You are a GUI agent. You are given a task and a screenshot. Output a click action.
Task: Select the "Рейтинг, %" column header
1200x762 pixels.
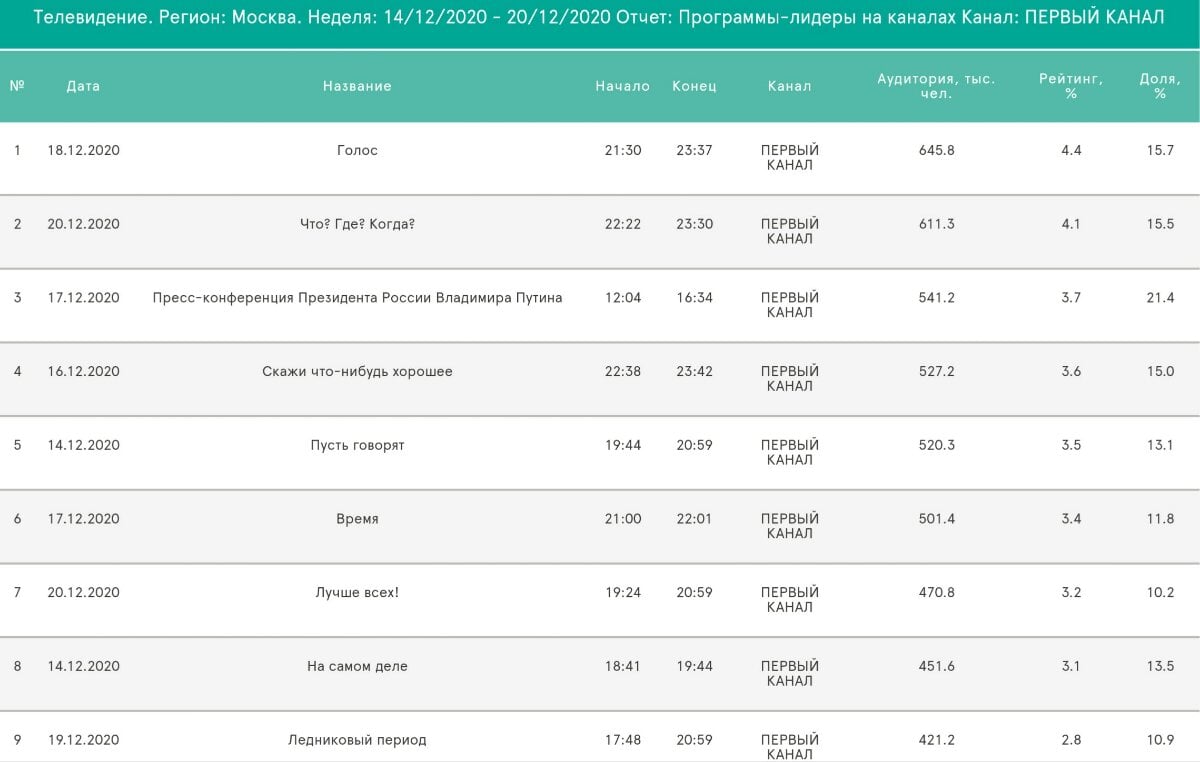click(x=1071, y=86)
